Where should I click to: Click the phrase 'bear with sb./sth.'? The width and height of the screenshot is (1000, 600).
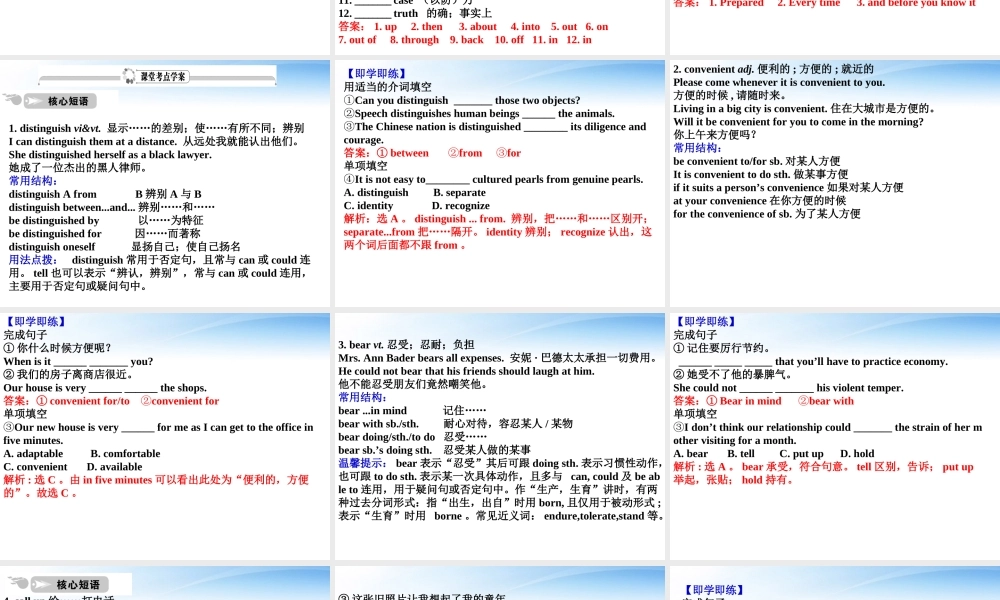(x=378, y=424)
